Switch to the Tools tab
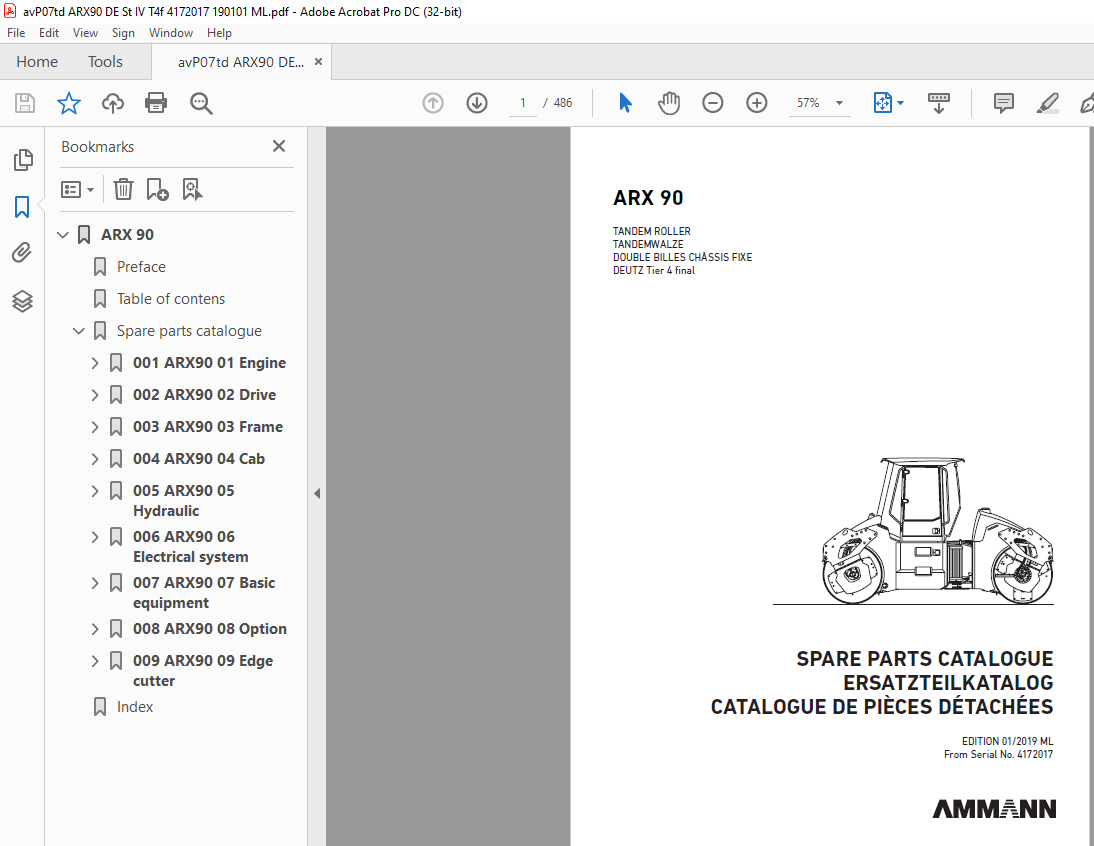 click(x=105, y=62)
